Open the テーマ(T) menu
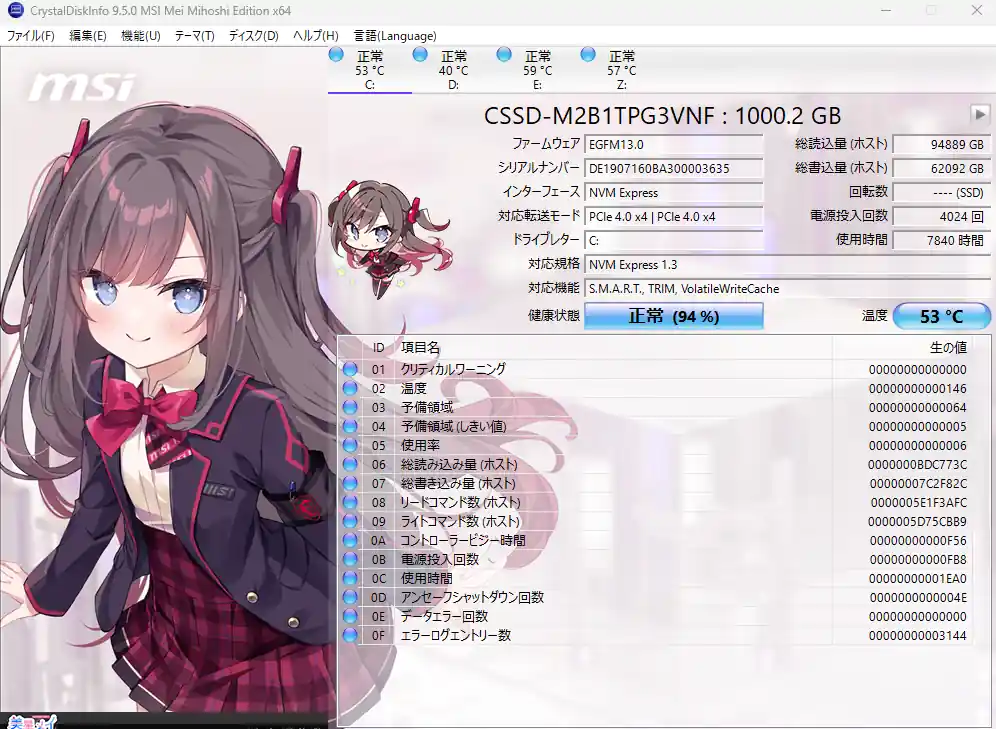996x729 pixels. pos(194,36)
